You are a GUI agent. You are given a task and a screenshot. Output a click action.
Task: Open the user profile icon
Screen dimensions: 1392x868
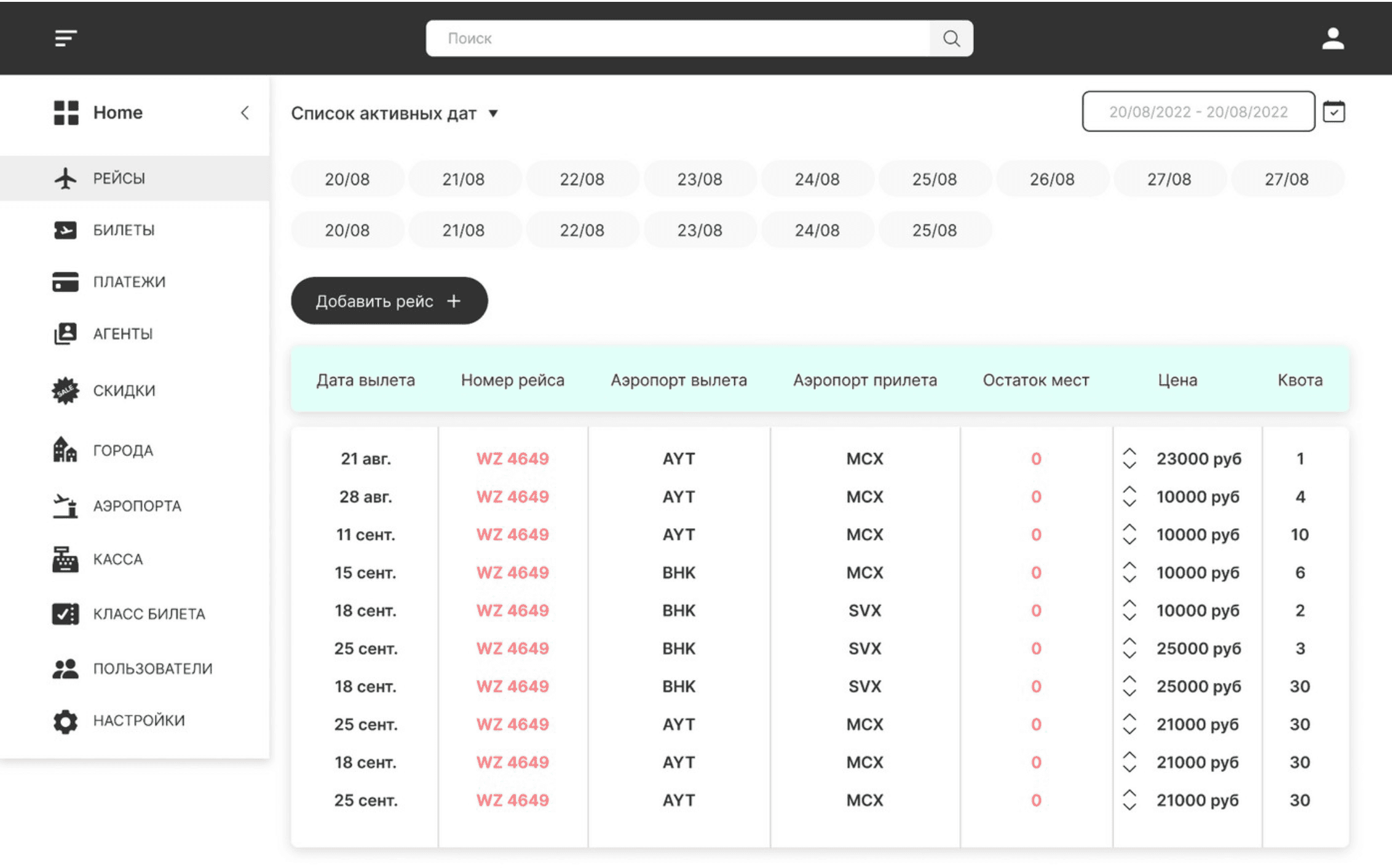(x=1333, y=39)
